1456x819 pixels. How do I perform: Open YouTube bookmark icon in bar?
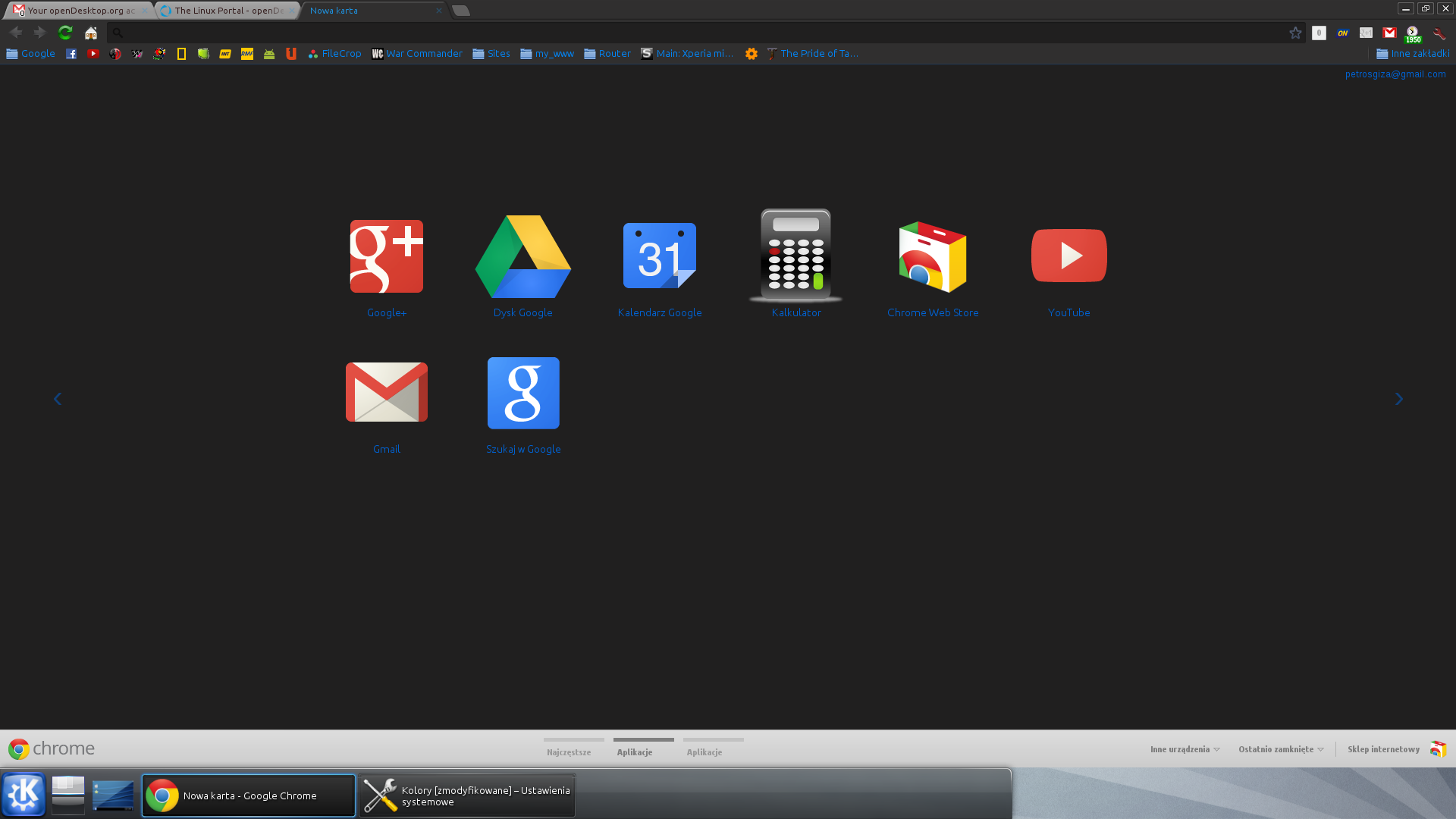[x=93, y=54]
